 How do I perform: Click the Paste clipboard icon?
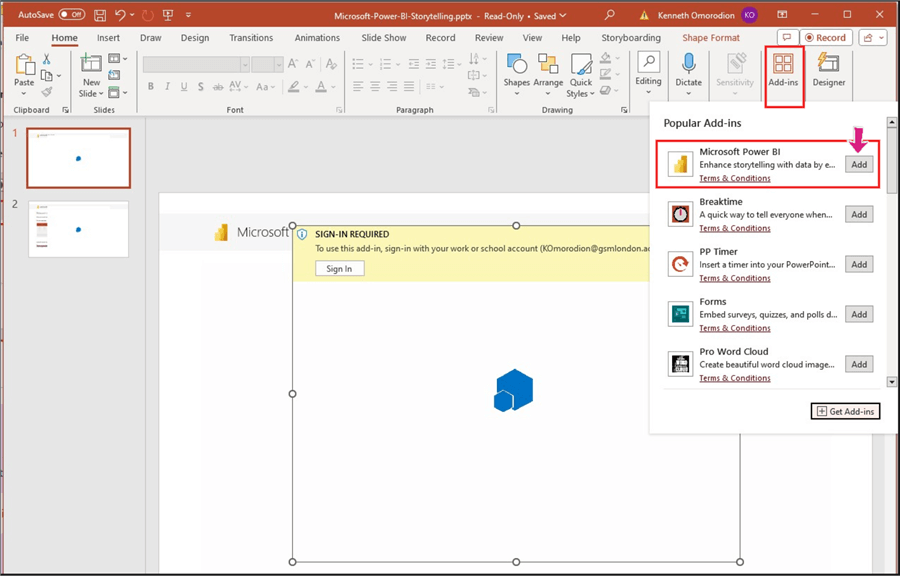[24, 67]
